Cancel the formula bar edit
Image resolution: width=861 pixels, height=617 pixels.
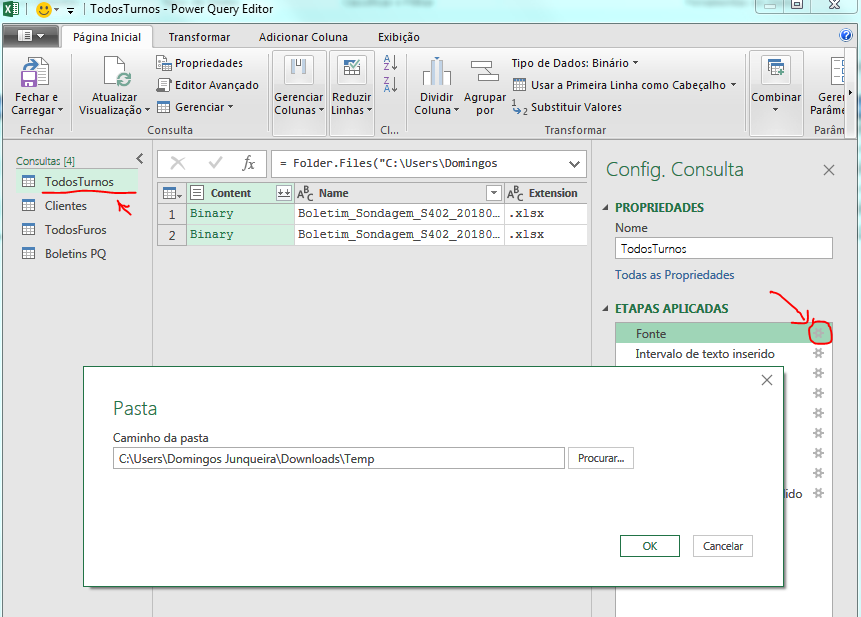coord(177,163)
